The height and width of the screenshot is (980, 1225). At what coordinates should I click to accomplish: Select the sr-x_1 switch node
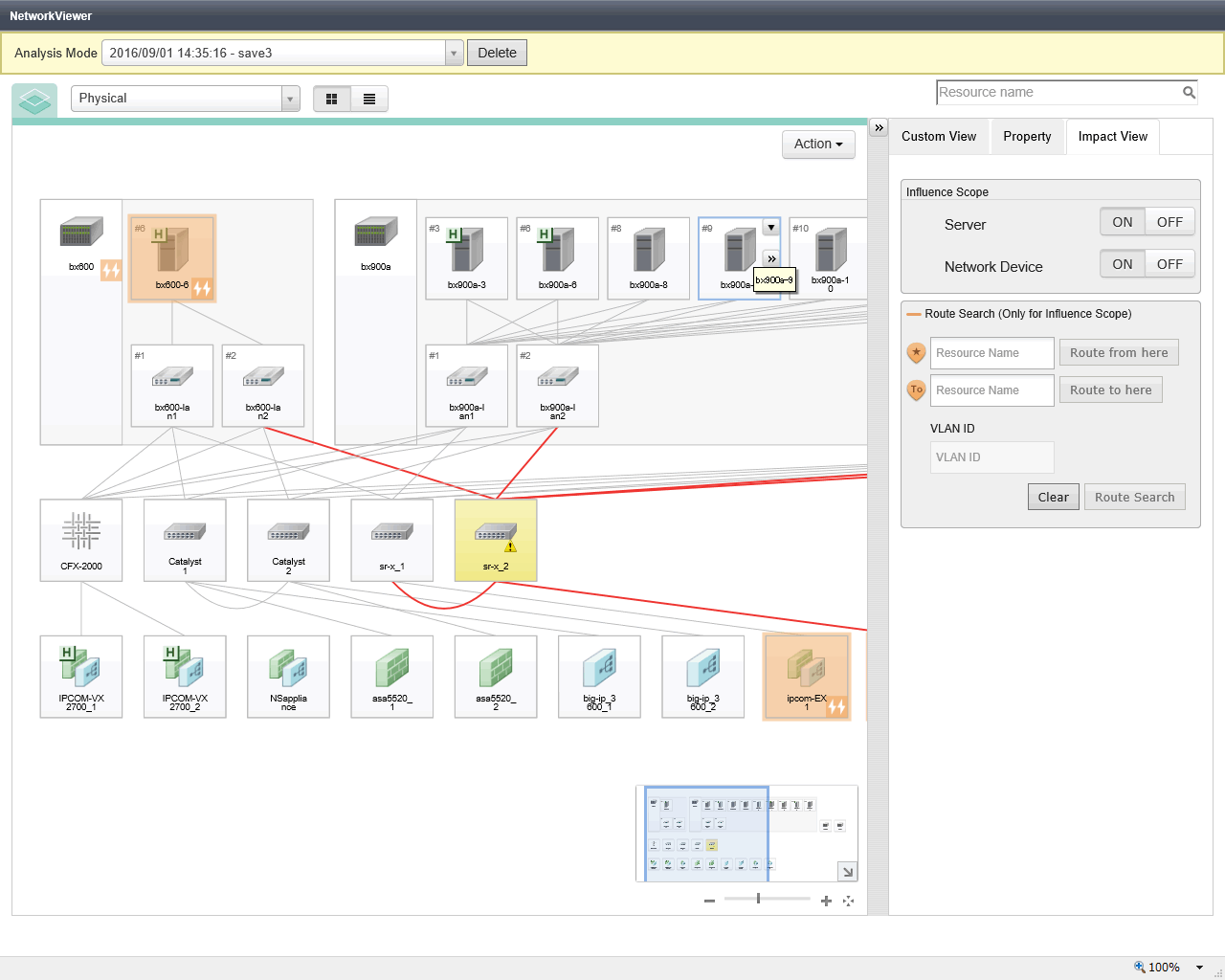click(391, 540)
